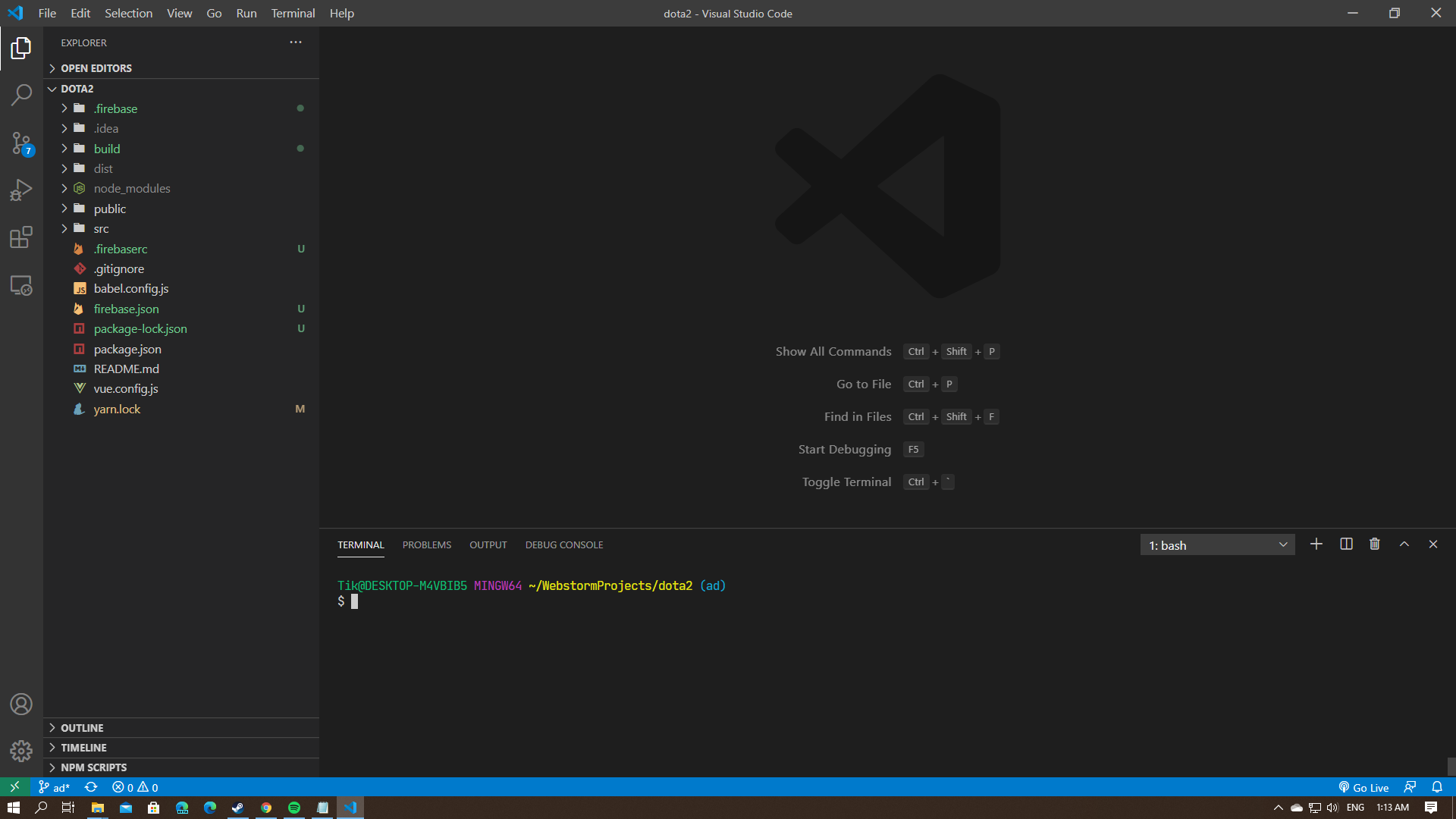
Task: Toggle the notifications bell in status bar
Action: [x=1437, y=787]
